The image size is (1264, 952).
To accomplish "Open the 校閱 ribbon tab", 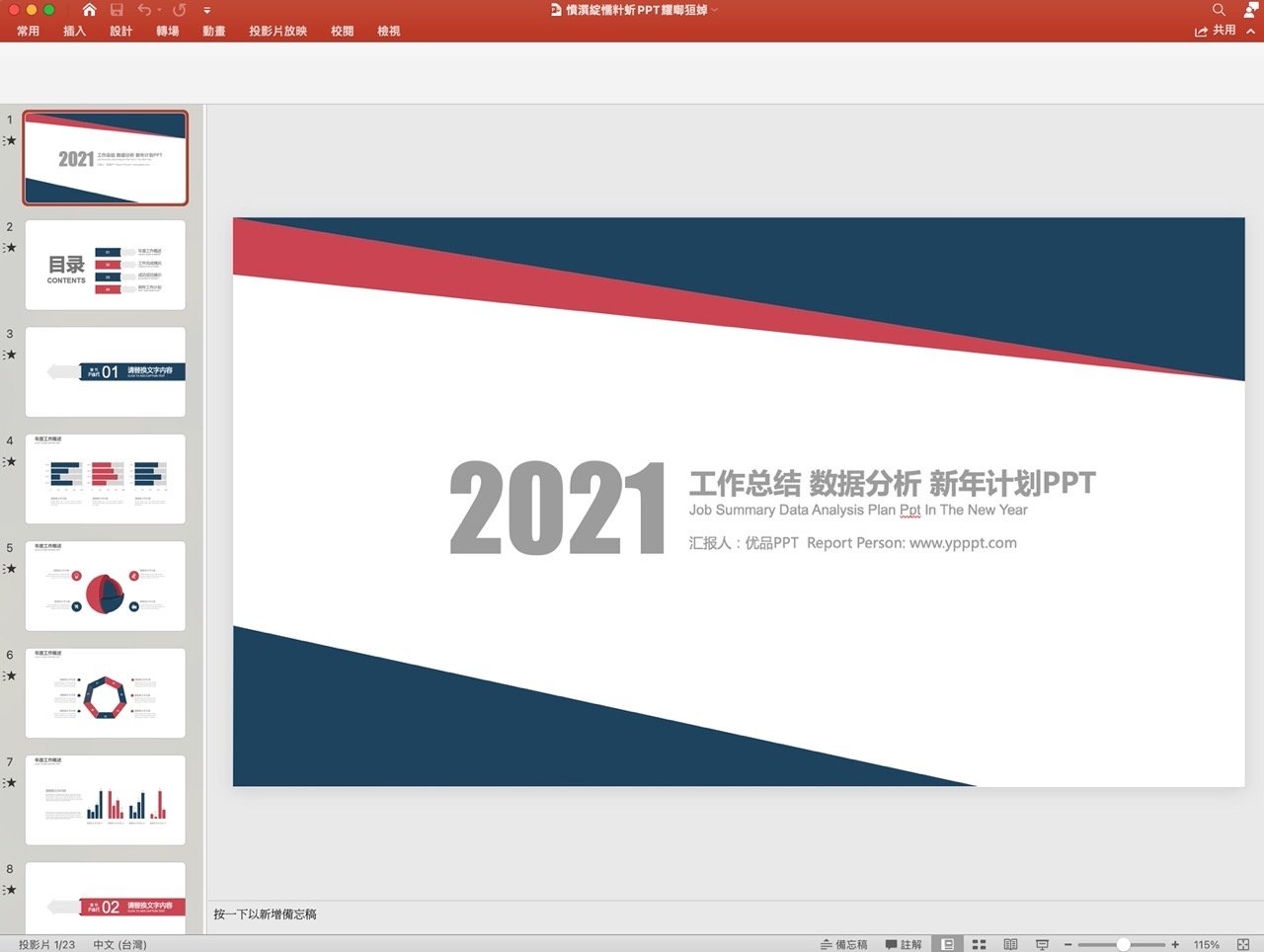I will (x=343, y=31).
